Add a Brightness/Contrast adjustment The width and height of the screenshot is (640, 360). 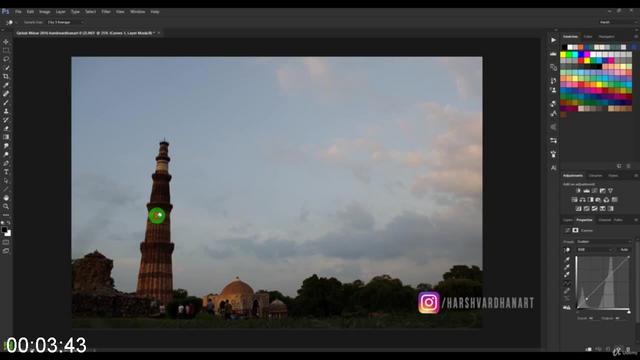point(578,191)
